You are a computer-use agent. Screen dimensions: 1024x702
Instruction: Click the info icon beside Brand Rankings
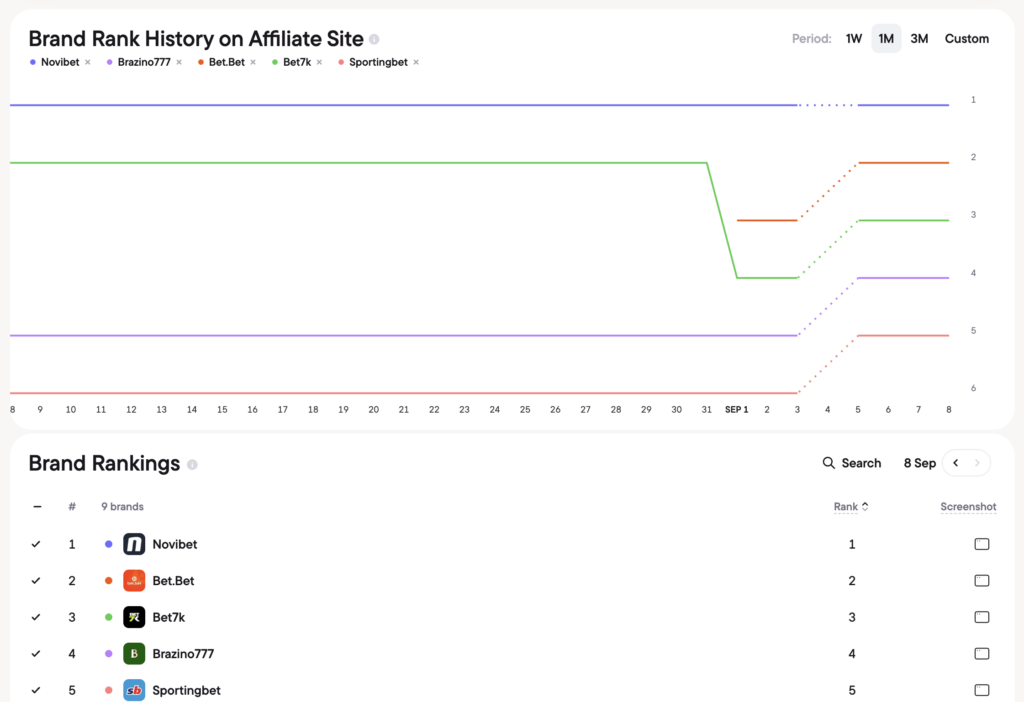tap(192, 464)
